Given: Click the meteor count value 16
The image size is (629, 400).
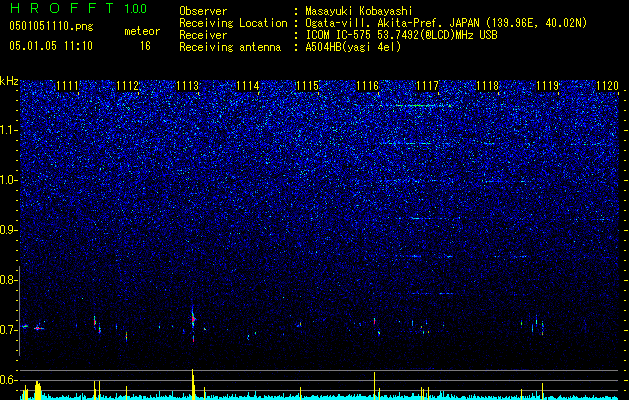Looking at the screenshot, I should tap(145, 46).
